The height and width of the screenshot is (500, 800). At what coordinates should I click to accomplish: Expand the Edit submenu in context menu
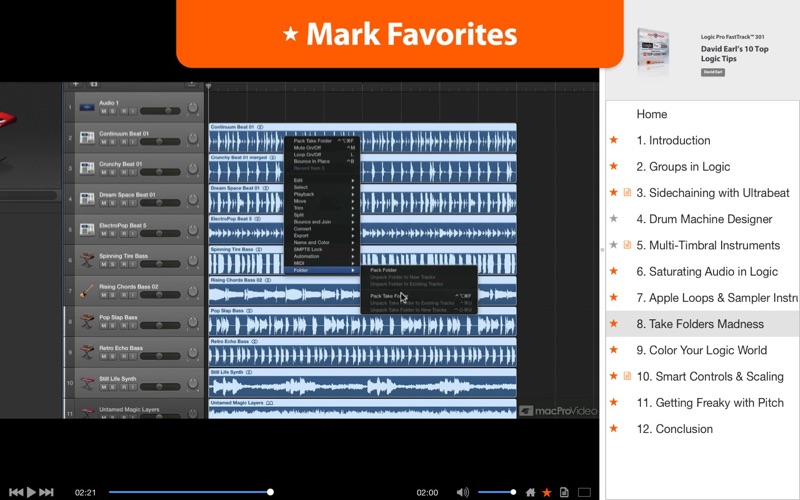point(322,180)
